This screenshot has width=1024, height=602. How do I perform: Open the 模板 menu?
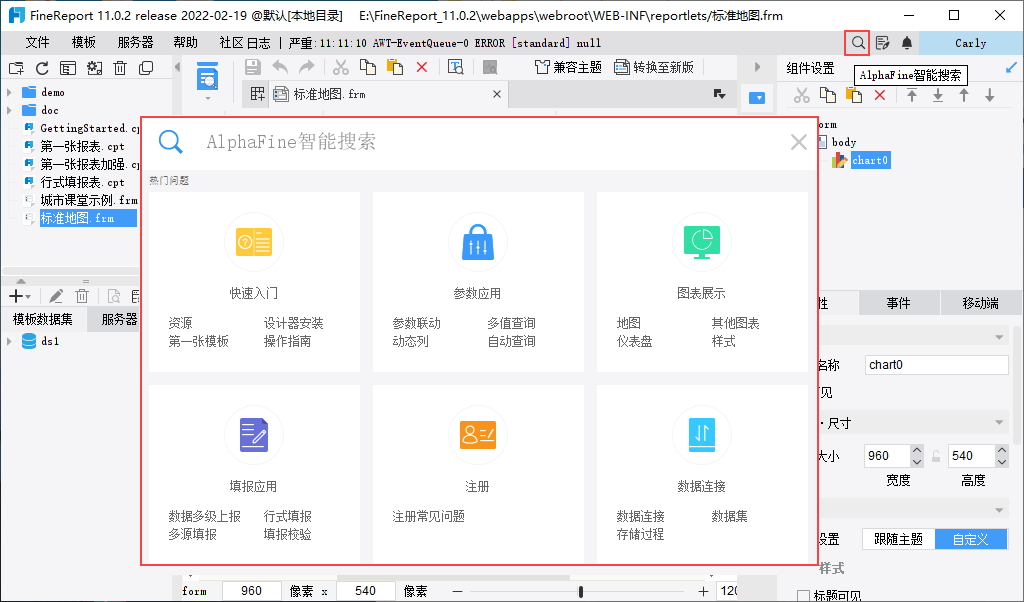[84, 42]
